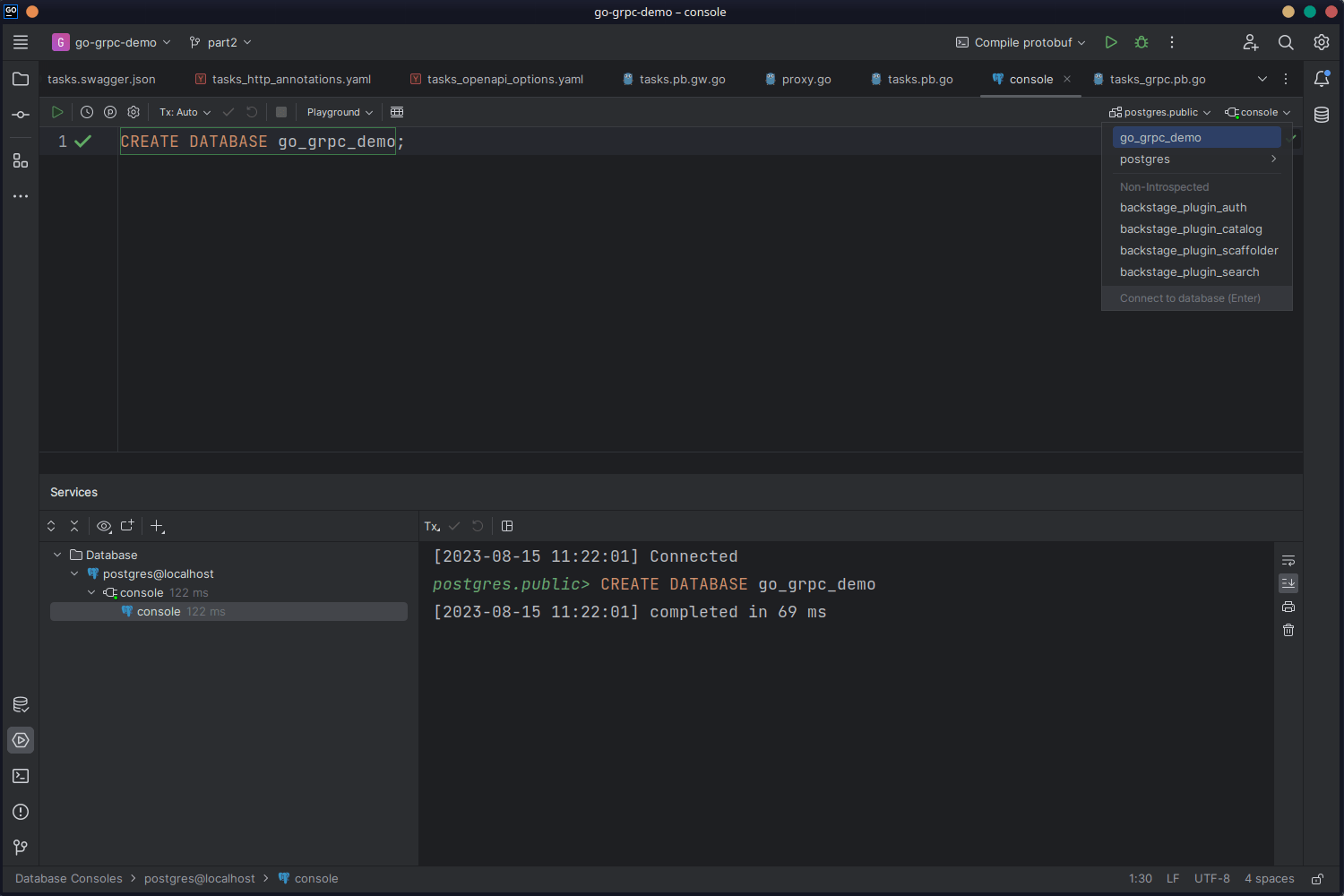1344x896 pixels.
Task: Toggle scroll to end of output
Action: pyautogui.click(x=1288, y=583)
